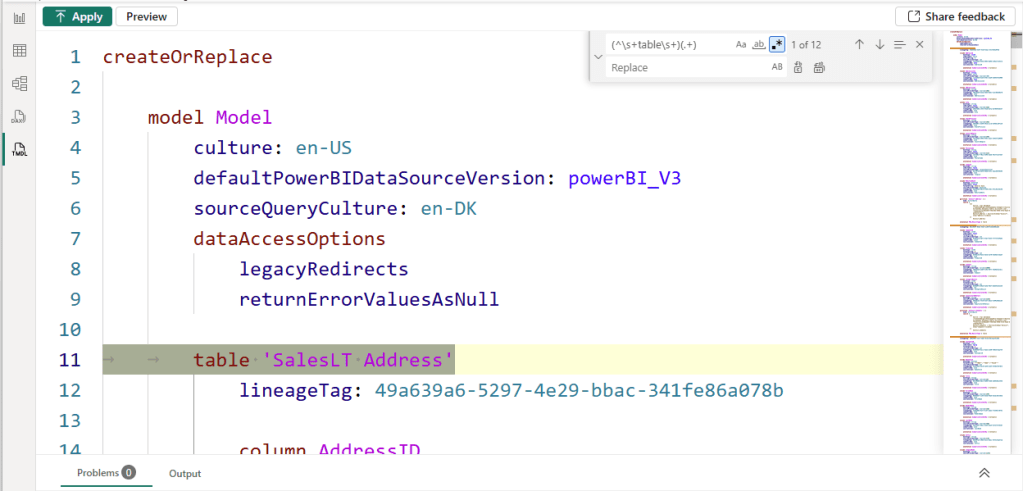Click Replace All icon
The height and width of the screenshot is (491, 1023).
819,67
